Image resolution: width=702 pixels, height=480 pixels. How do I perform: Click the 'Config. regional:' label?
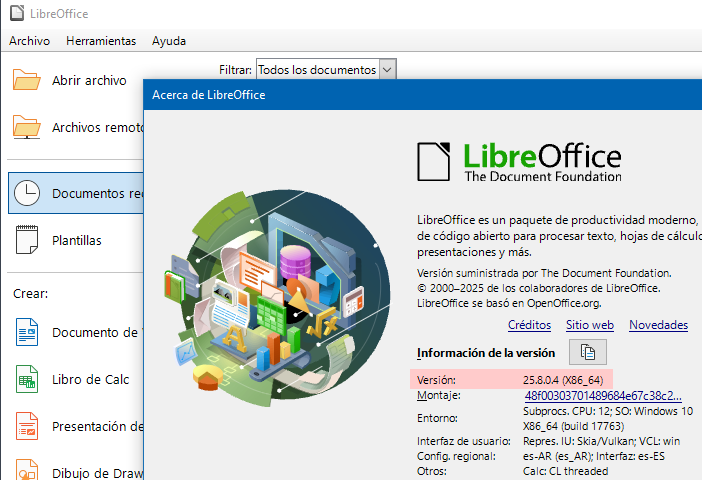click(456, 456)
